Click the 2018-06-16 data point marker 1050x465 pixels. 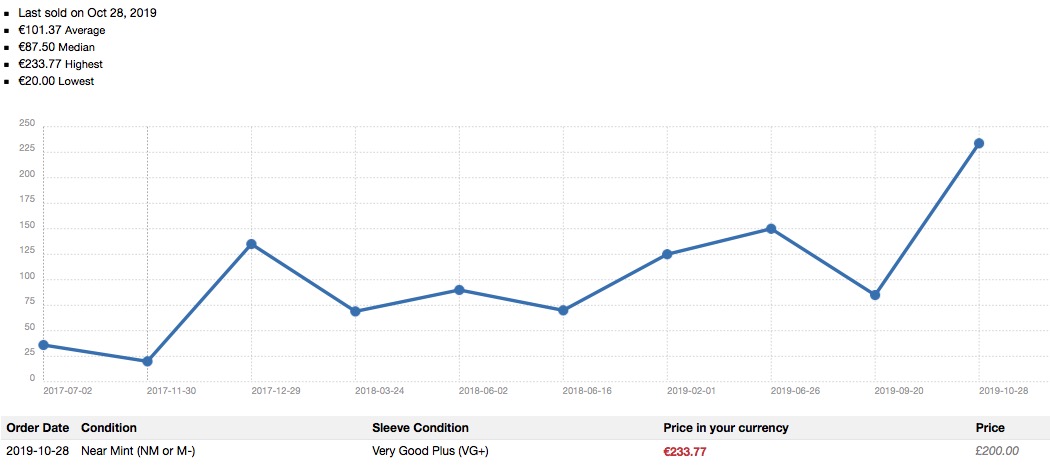(563, 310)
